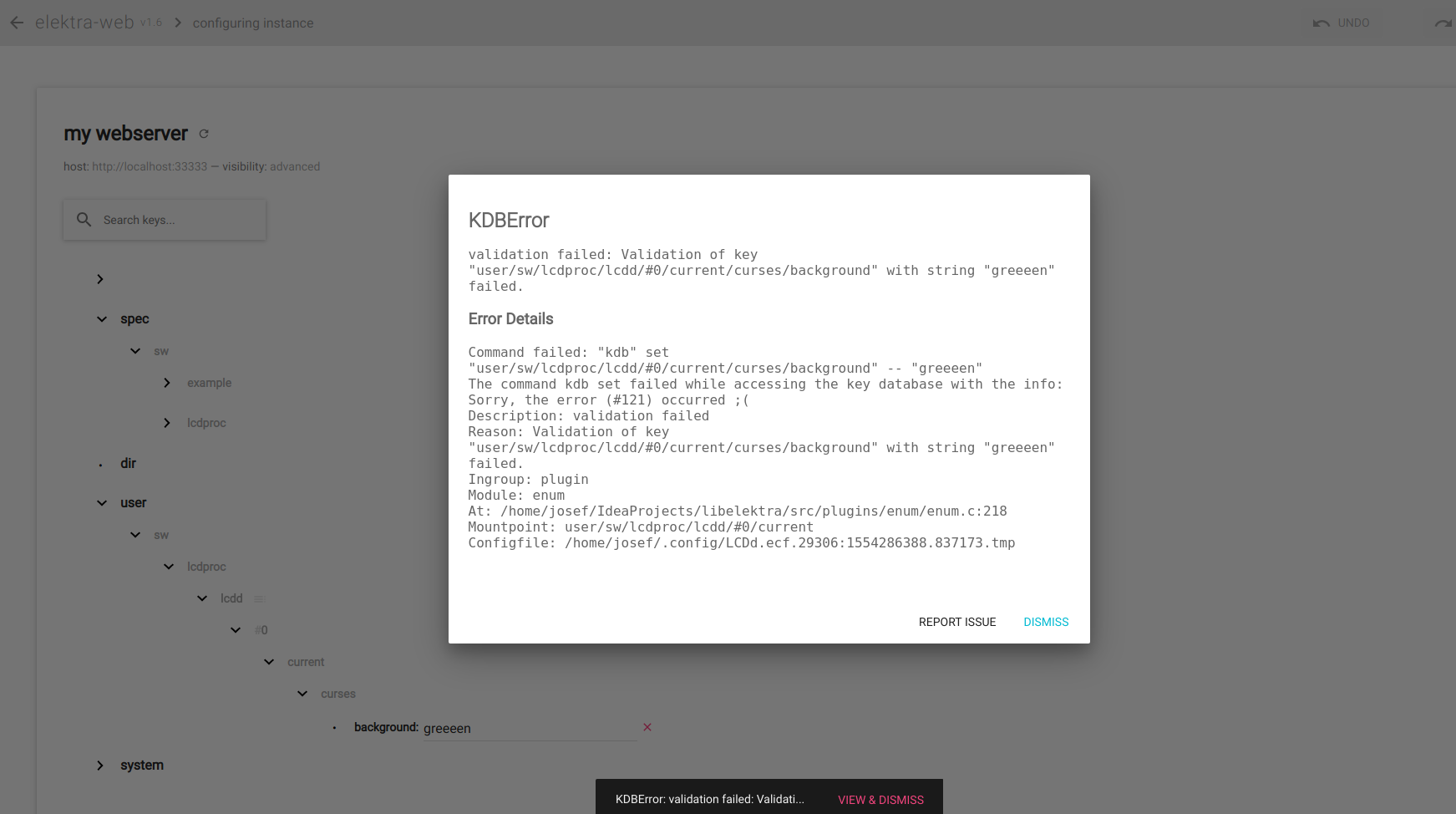Click 'configuring instance' breadcrumb text

click(253, 23)
